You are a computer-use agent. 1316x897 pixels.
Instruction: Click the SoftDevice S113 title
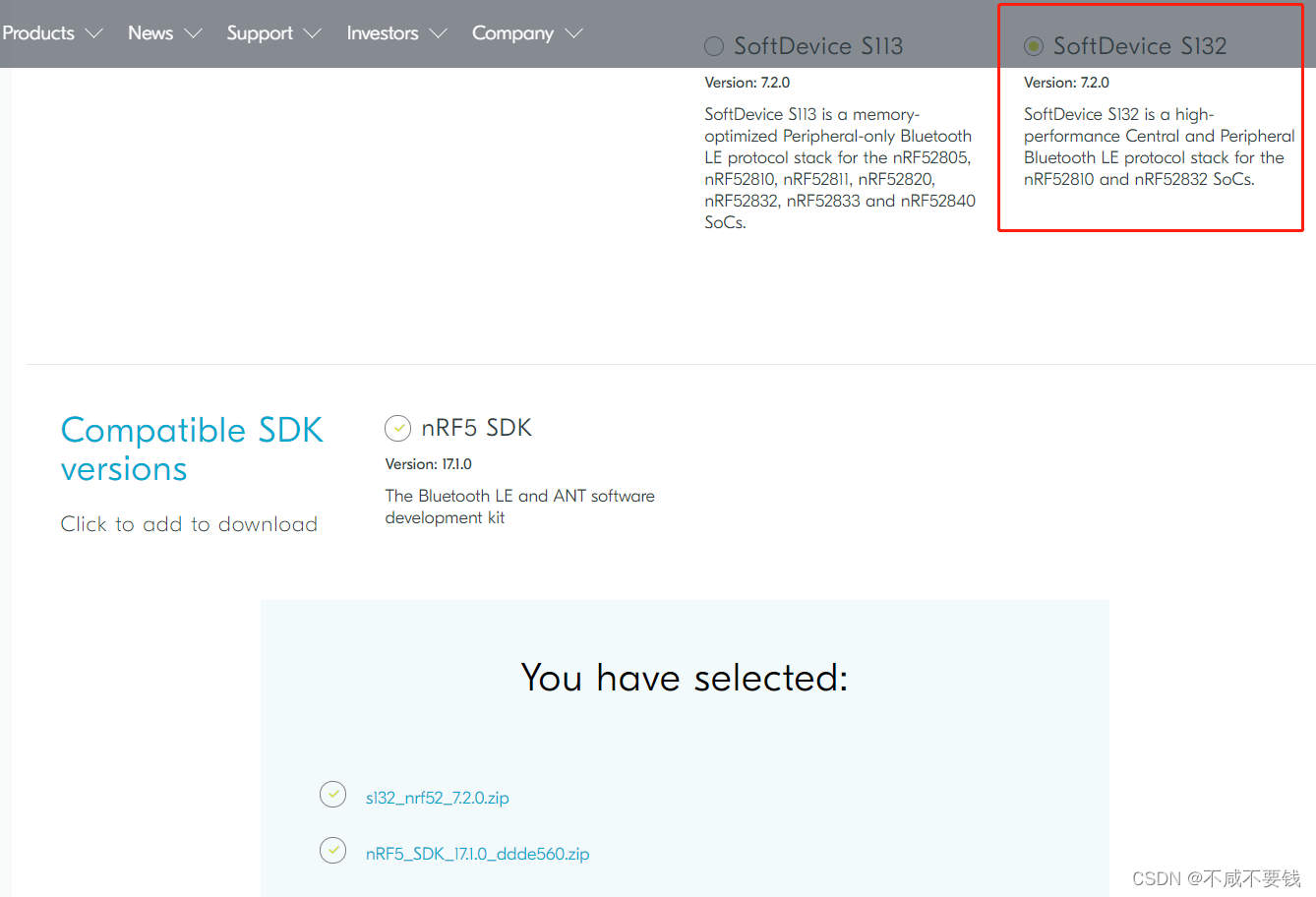coord(818,46)
